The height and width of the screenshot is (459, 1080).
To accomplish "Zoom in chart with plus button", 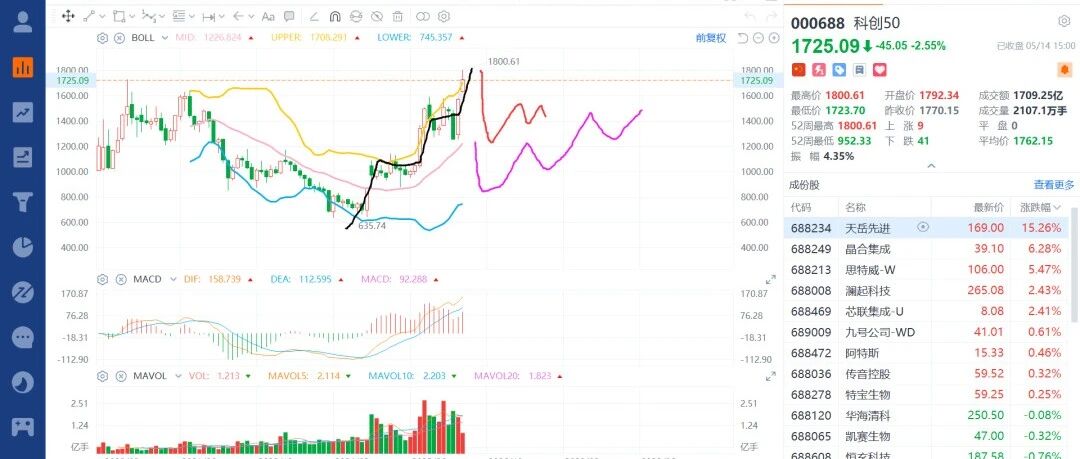I will point(772,38).
